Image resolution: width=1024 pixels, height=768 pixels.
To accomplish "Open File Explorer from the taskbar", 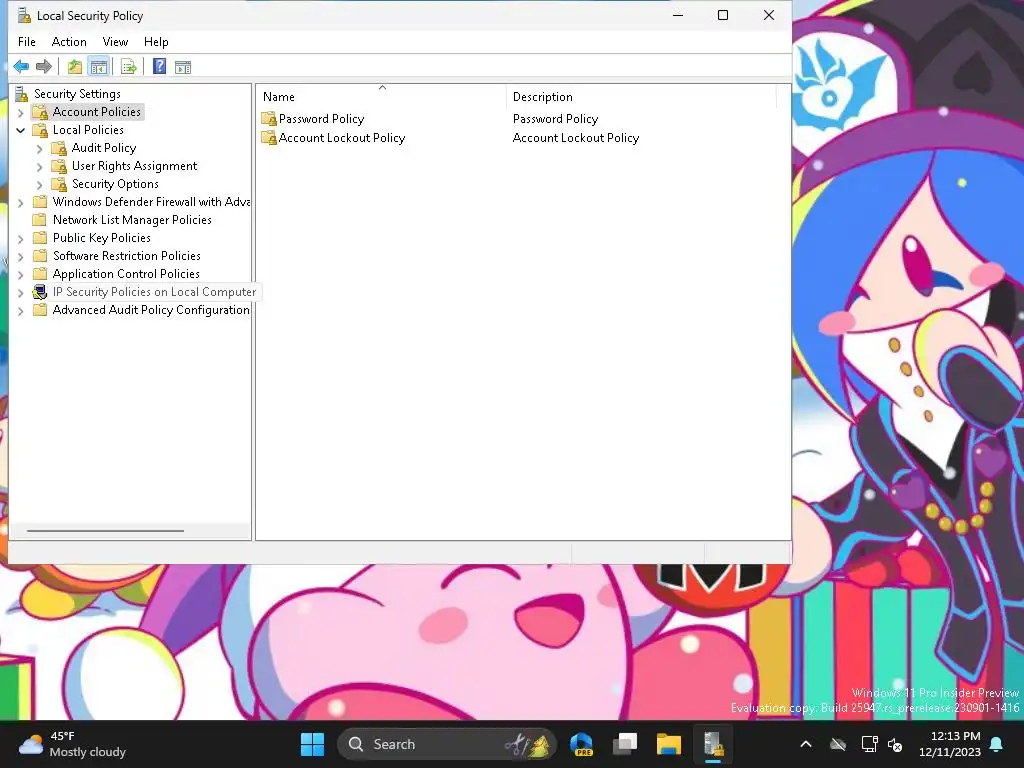I will coord(669,744).
